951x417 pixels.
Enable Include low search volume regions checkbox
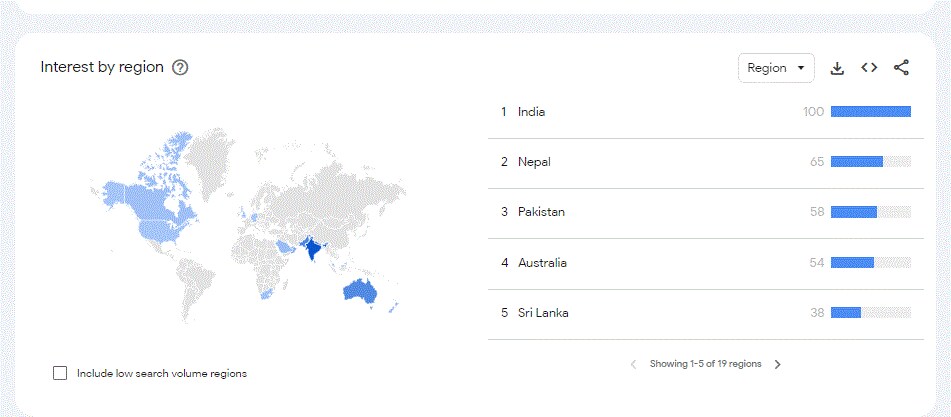[x=60, y=373]
